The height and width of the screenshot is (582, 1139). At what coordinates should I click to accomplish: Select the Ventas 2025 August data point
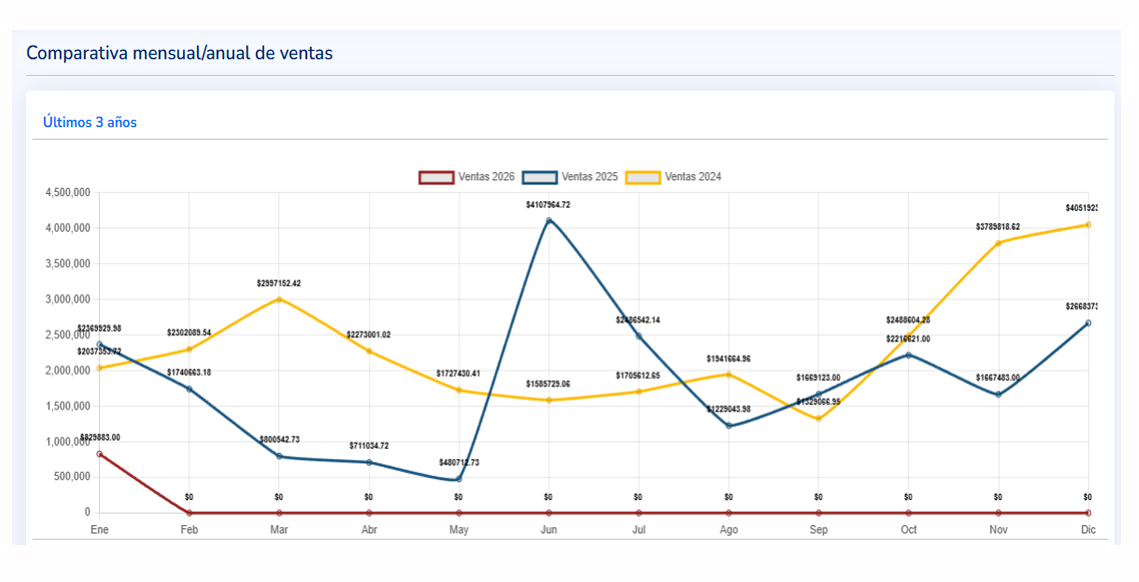[x=728, y=426]
